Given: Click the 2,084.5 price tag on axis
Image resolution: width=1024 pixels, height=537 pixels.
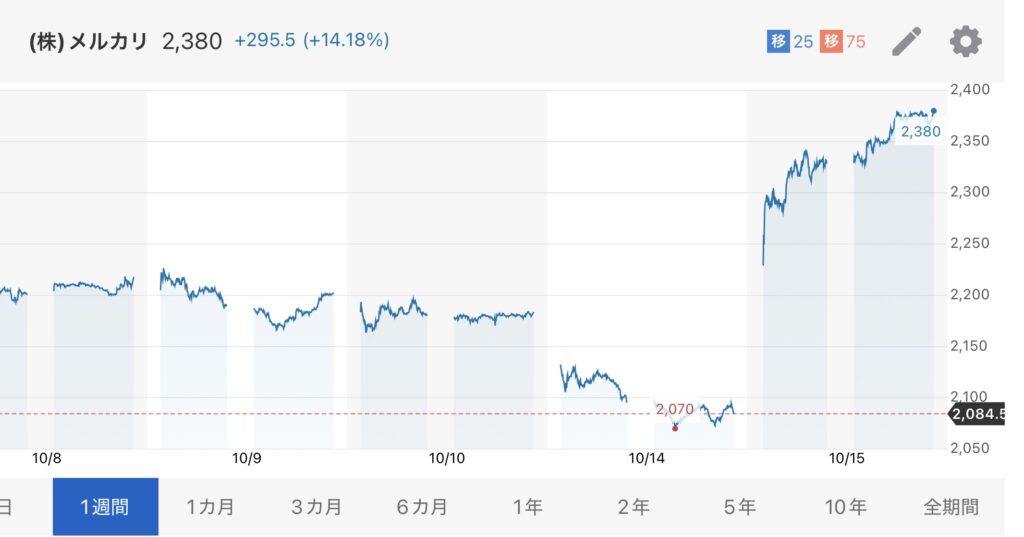Looking at the screenshot, I should click(x=978, y=413).
